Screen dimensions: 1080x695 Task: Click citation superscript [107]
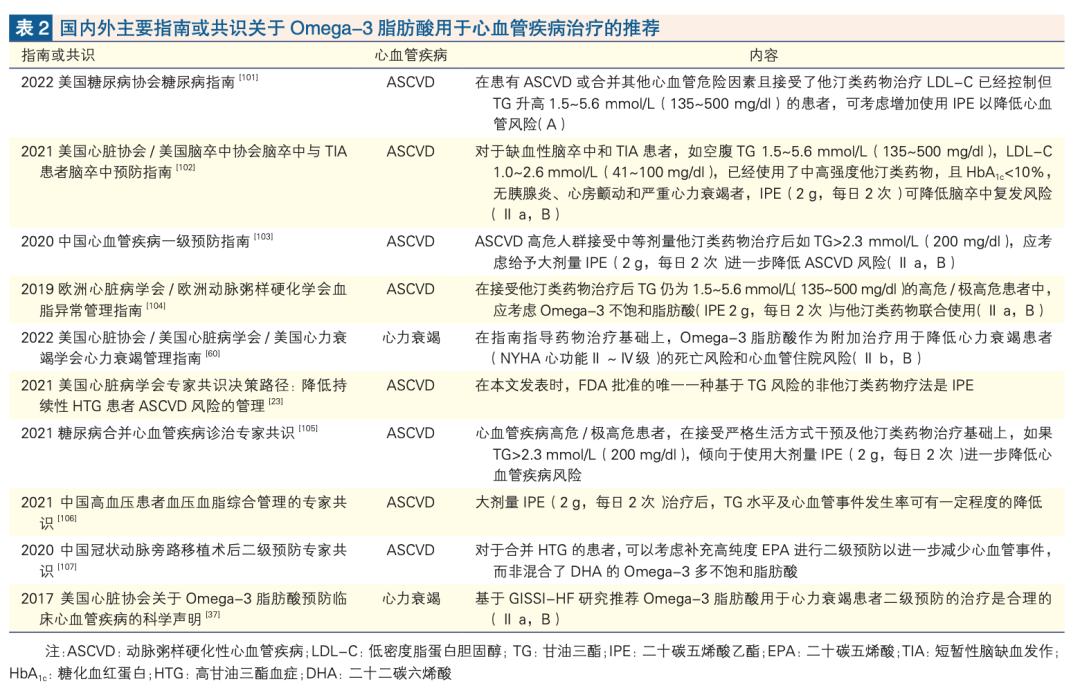[x=67, y=567]
